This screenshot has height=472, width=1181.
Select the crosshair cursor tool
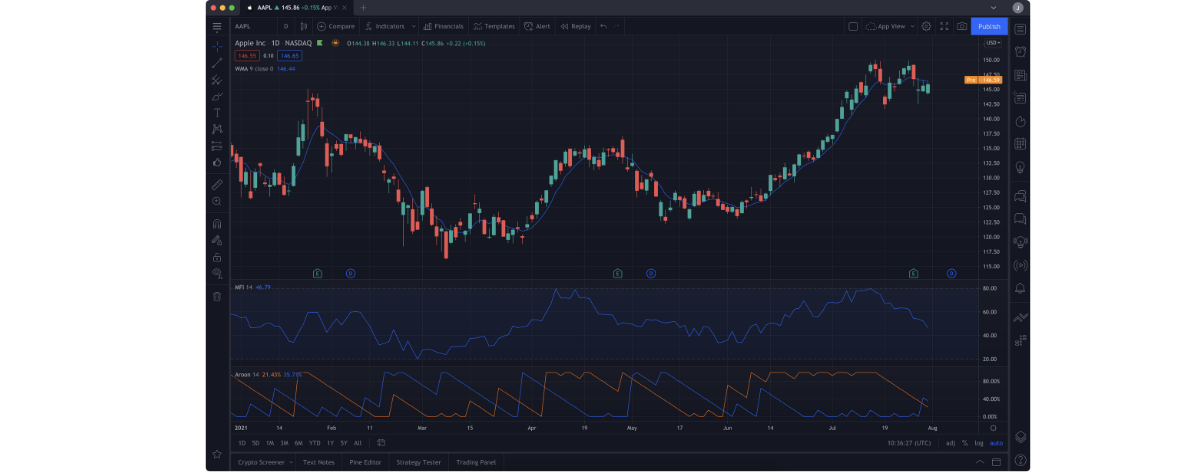pos(217,47)
